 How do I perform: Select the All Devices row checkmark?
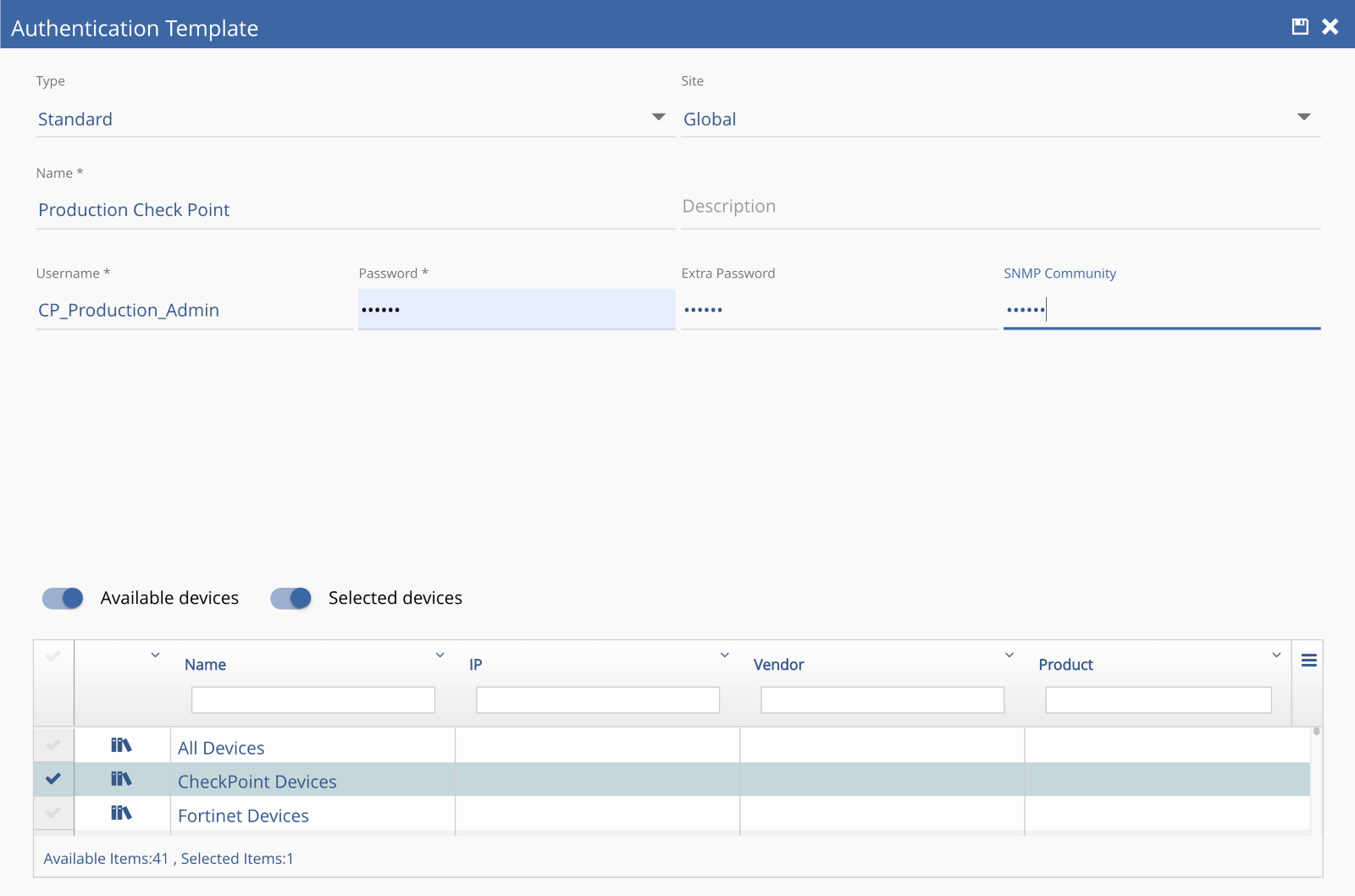pyautogui.click(x=53, y=744)
